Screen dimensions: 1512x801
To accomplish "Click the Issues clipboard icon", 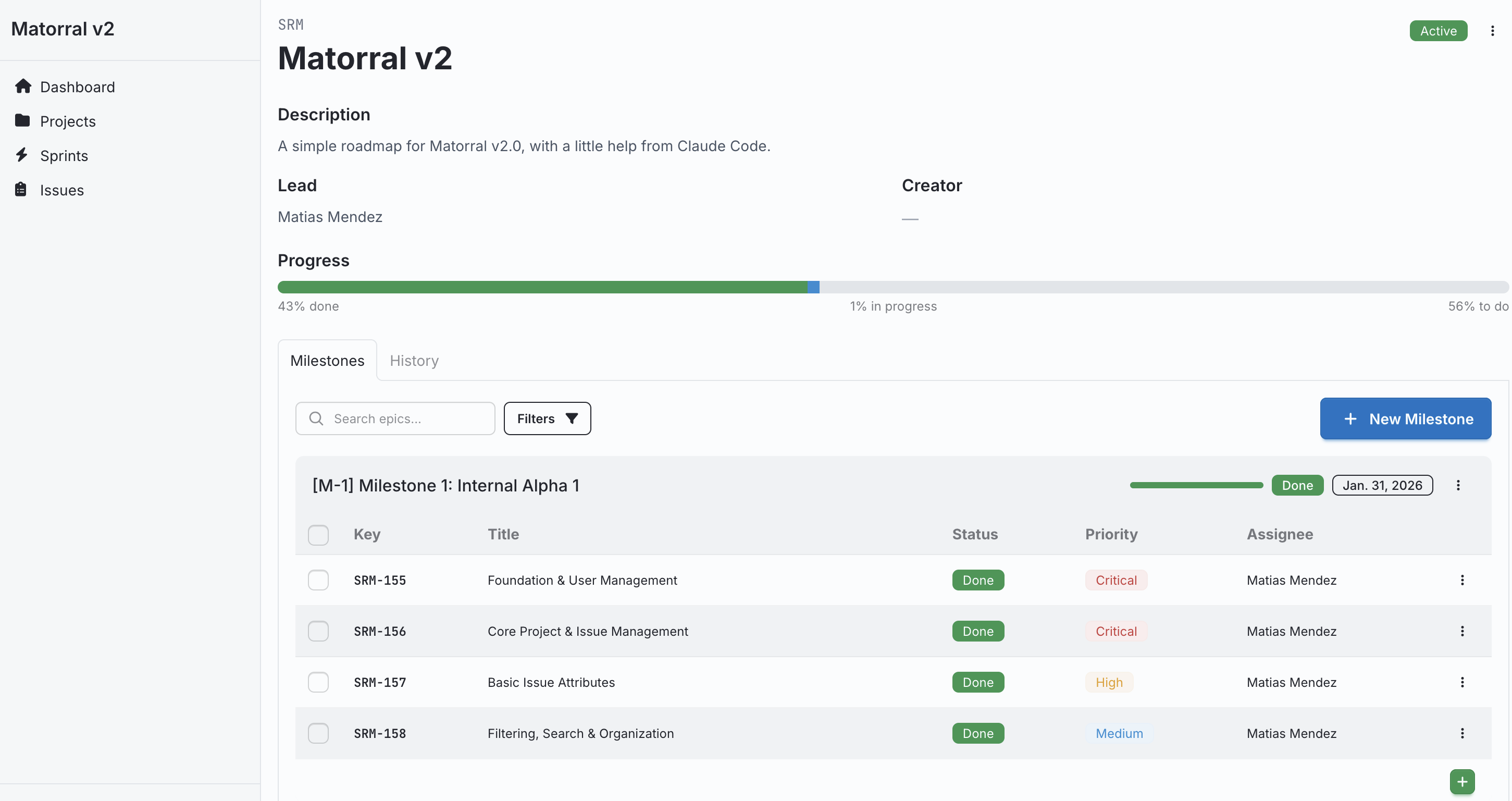I will click(x=21, y=189).
